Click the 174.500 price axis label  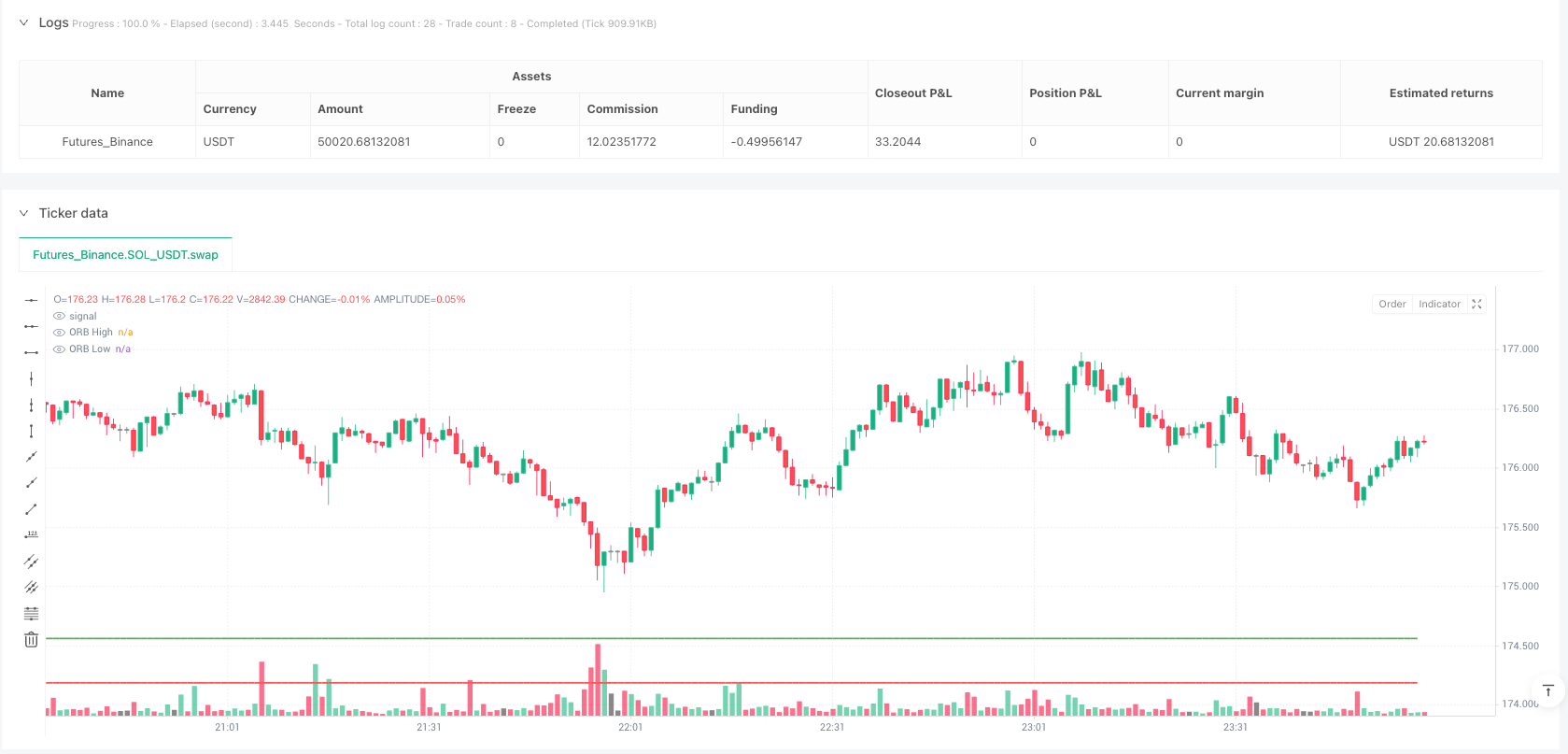pyautogui.click(x=1520, y=646)
